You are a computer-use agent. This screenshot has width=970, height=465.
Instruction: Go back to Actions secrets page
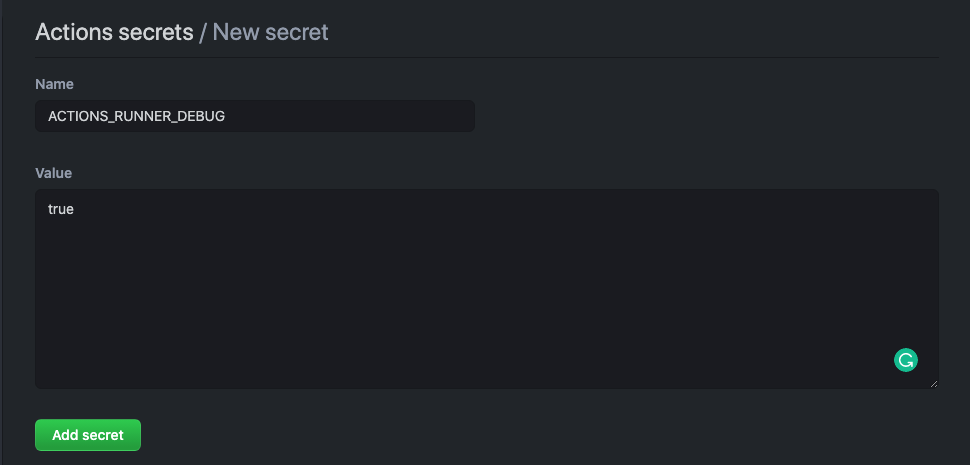tap(114, 32)
